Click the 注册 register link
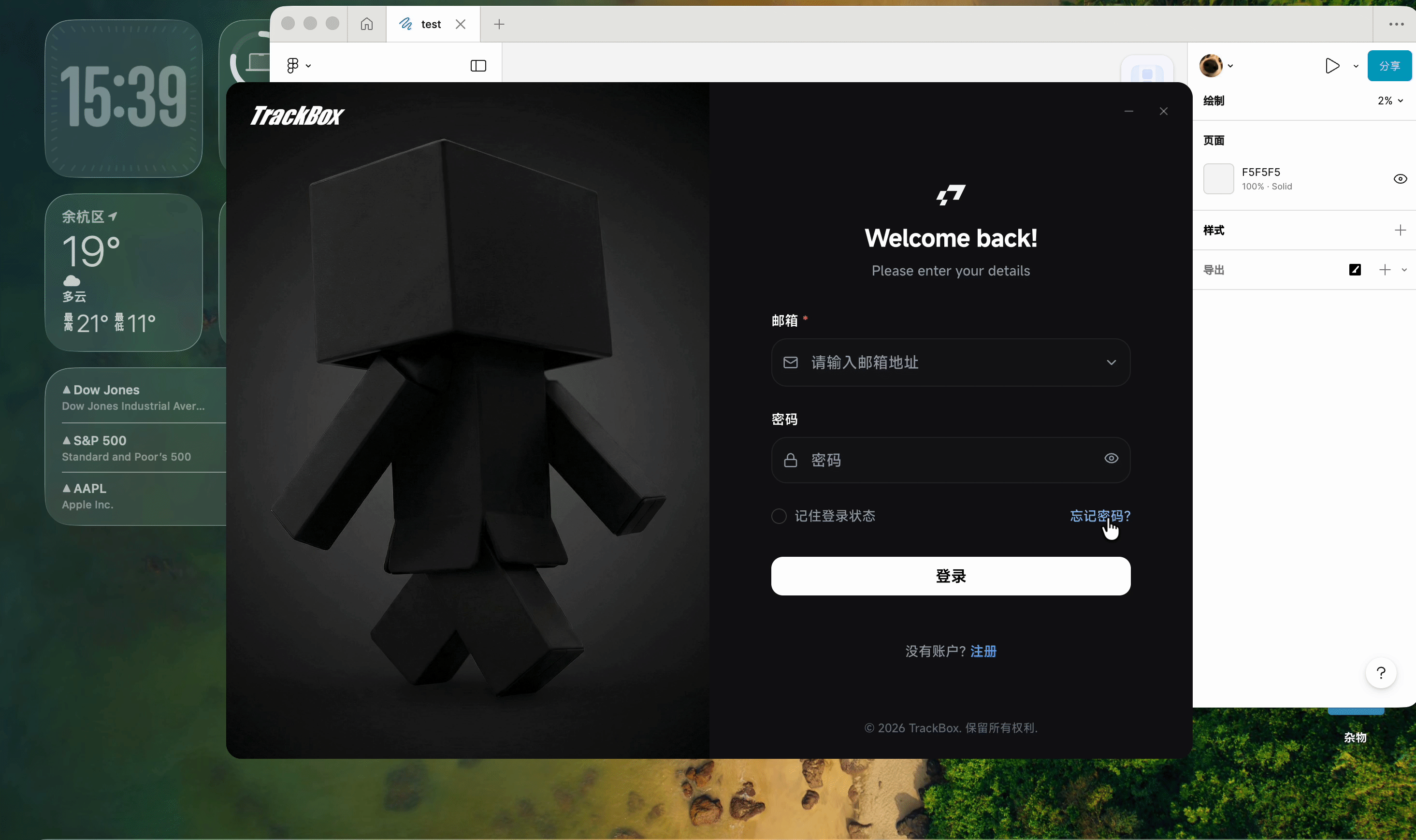The width and height of the screenshot is (1416, 840). click(983, 651)
